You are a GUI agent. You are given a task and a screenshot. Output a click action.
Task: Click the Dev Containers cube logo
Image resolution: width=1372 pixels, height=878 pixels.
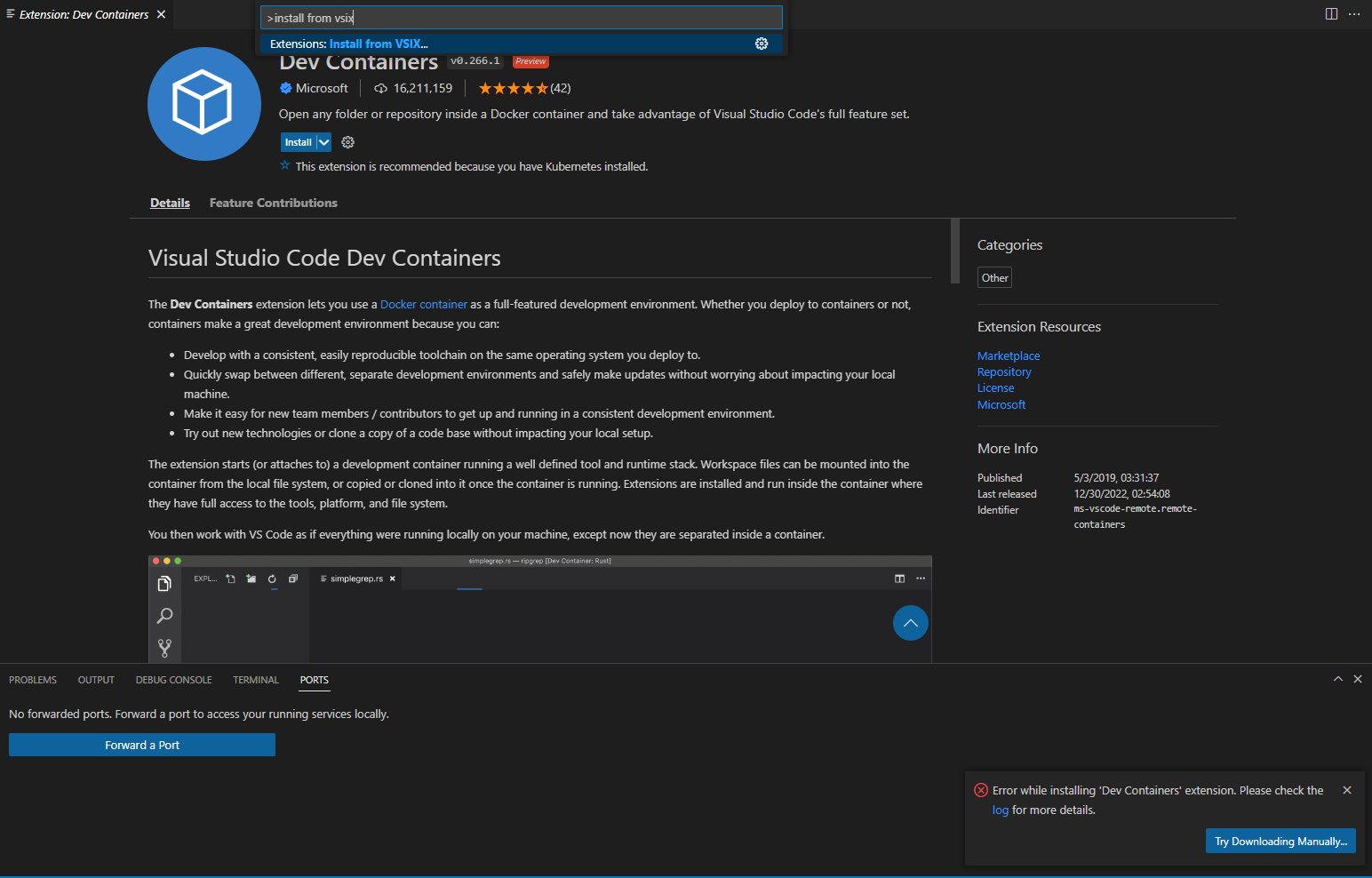click(x=204, y=104)
